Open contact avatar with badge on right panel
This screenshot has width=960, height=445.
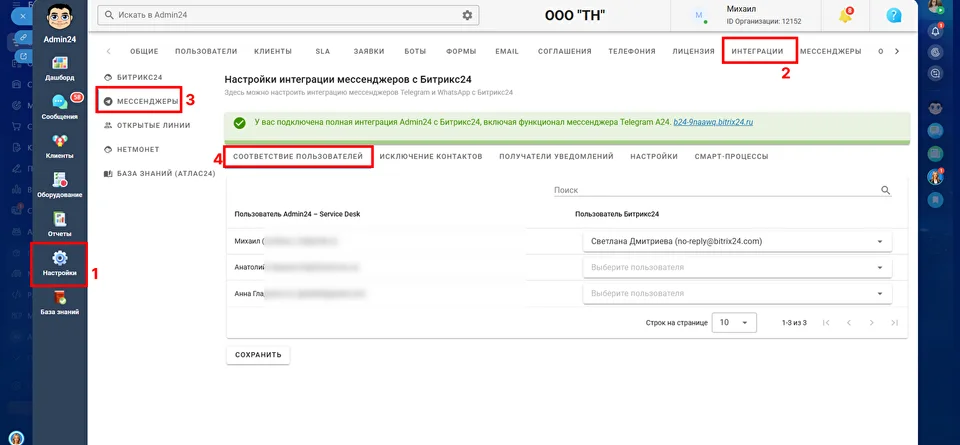coord(935,177)
